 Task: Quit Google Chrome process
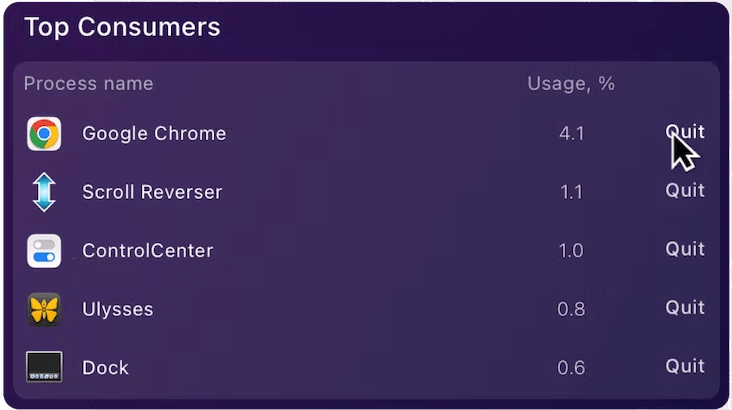click(685, 132)
